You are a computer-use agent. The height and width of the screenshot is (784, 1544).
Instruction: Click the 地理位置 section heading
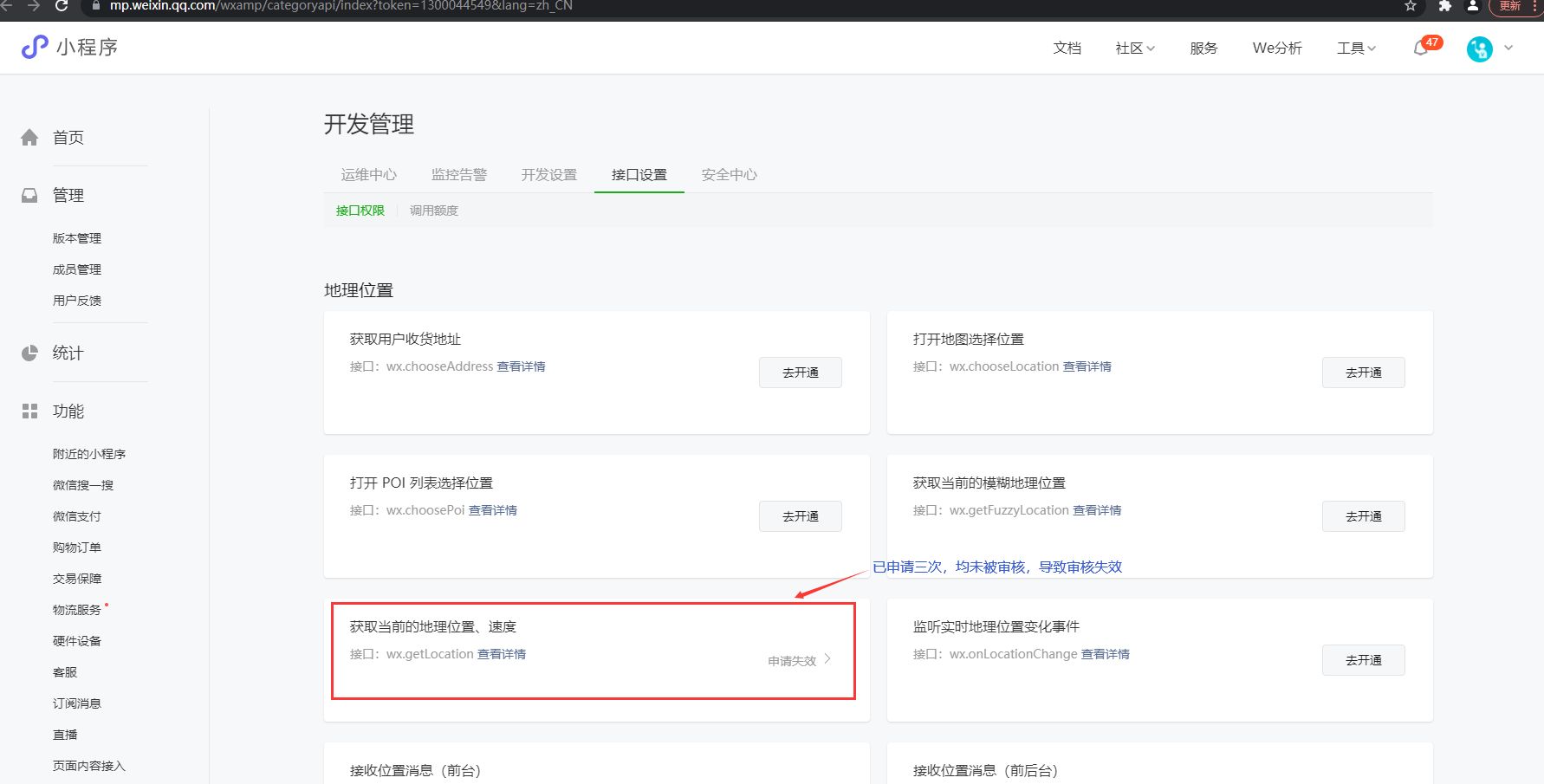click(x=359, y=290)
